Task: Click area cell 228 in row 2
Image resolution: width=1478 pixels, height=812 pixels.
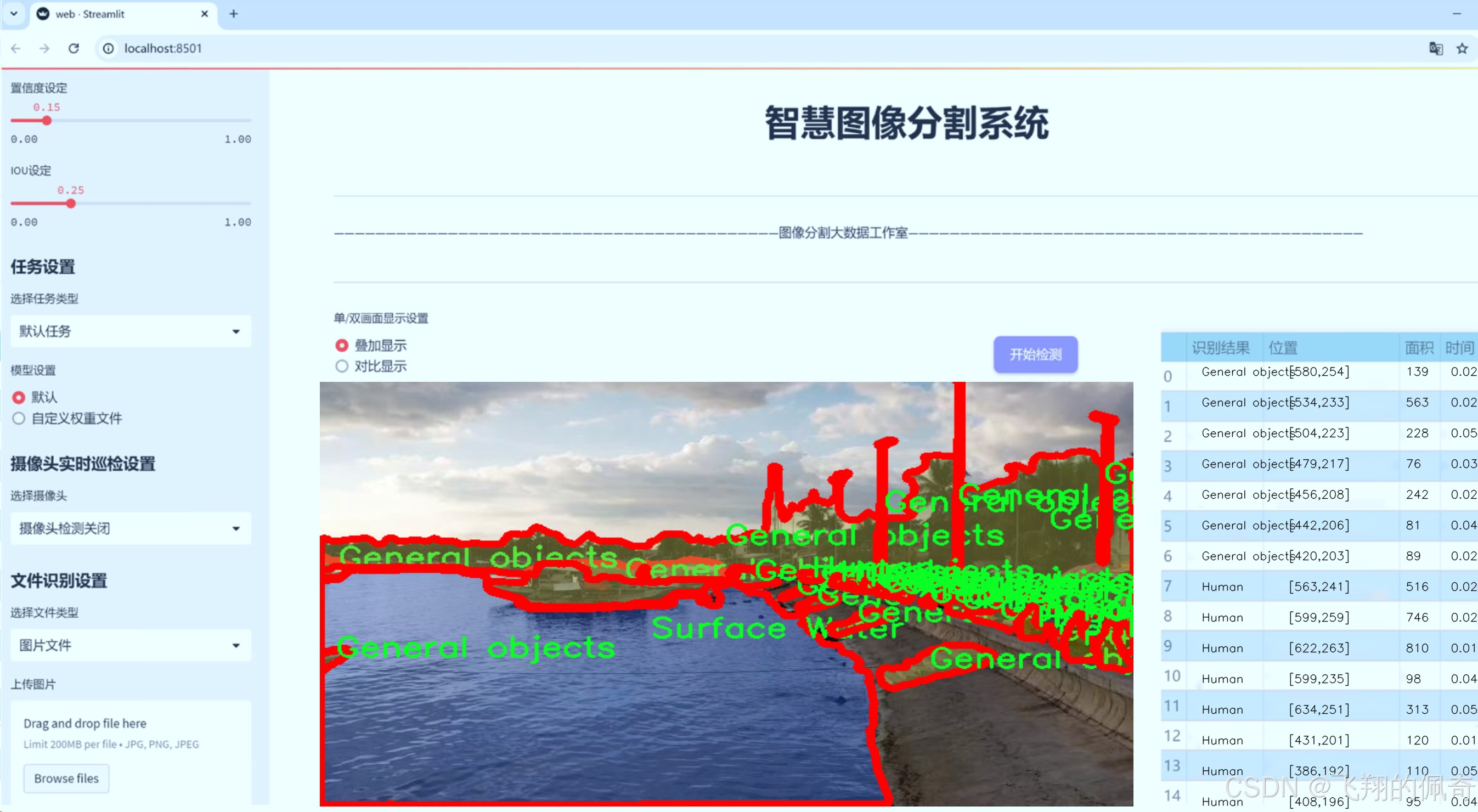Action: click(1417, 433)
